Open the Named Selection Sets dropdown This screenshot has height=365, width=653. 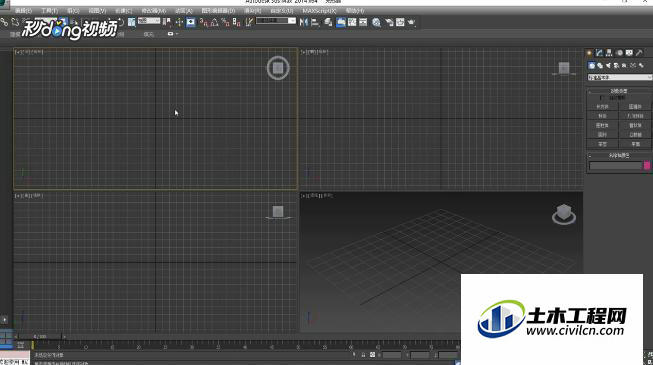[276, 20]
